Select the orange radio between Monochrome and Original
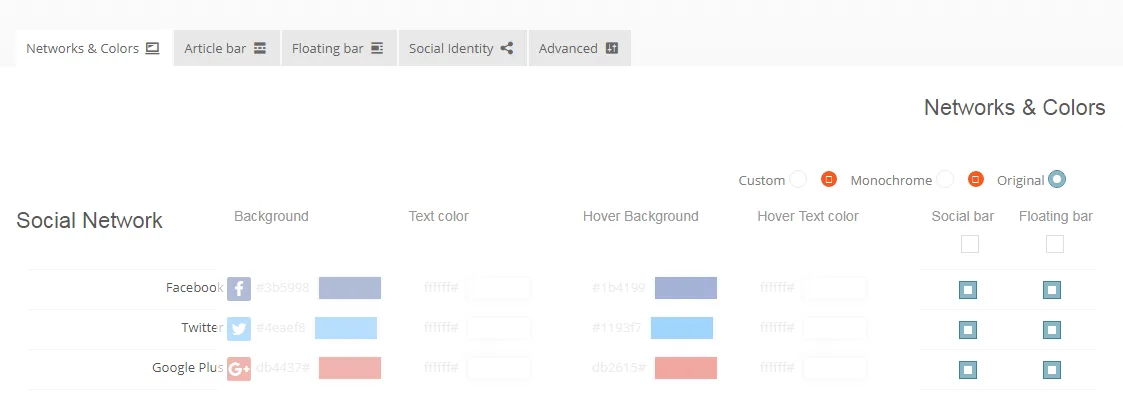This screenshot has width=1123, height=393. click(975, 179)
